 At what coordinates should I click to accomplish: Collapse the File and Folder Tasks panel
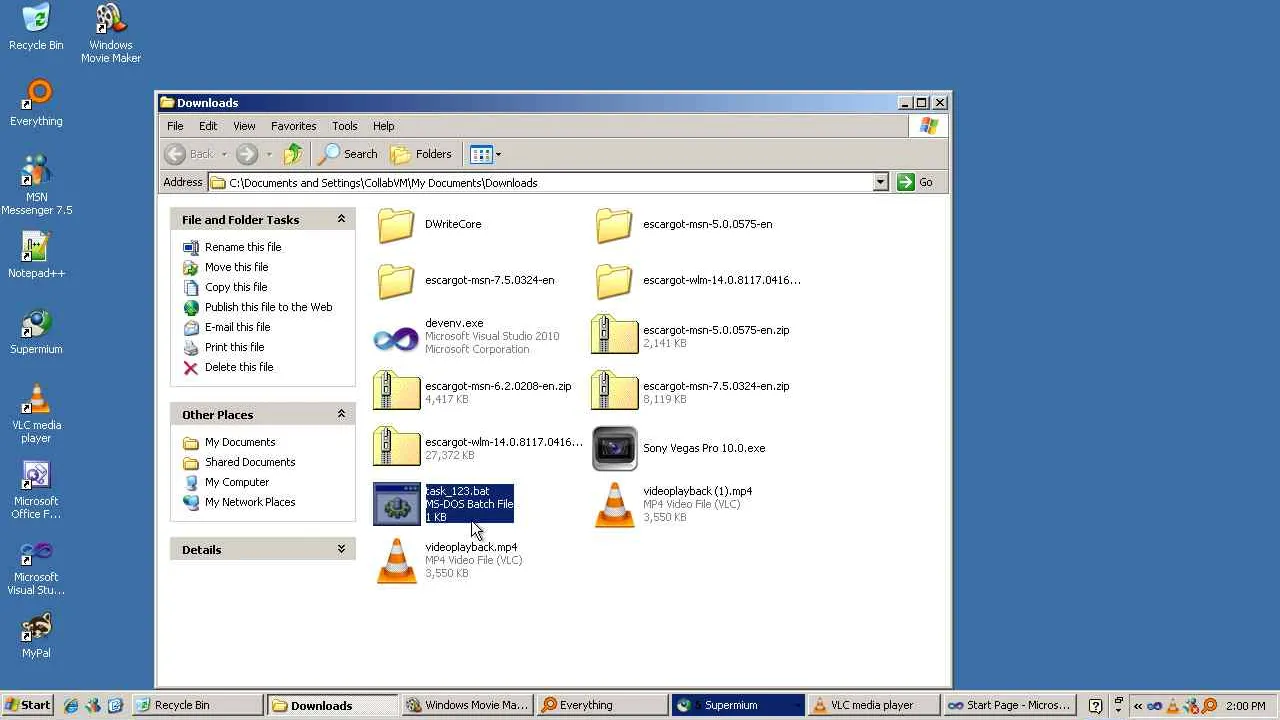pyautogui.click(x=341, y=219)
